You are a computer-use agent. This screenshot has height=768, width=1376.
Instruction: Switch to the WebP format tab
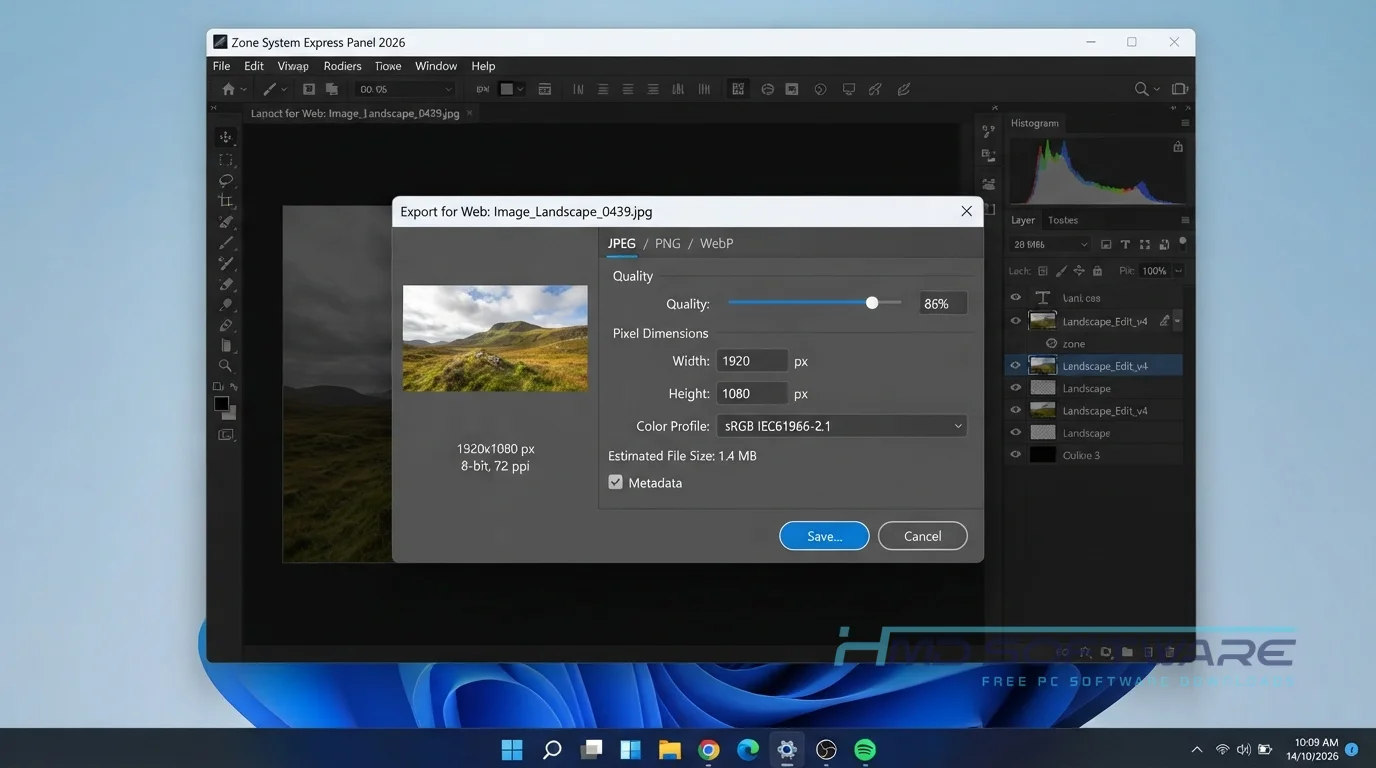tap(716, 243)
